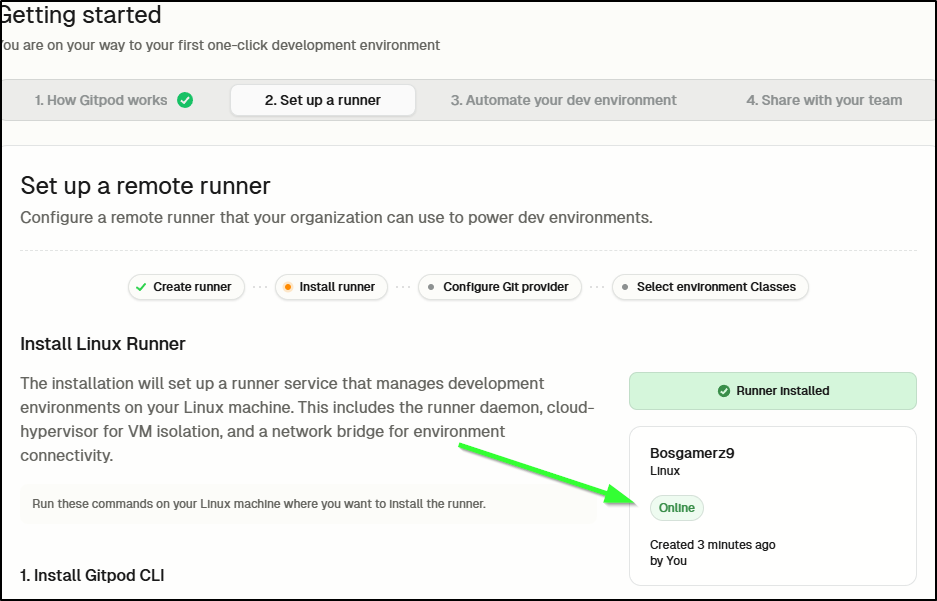Open the Select environment Classes step
This screenshot has width=937, height=601.
[710, 287]
